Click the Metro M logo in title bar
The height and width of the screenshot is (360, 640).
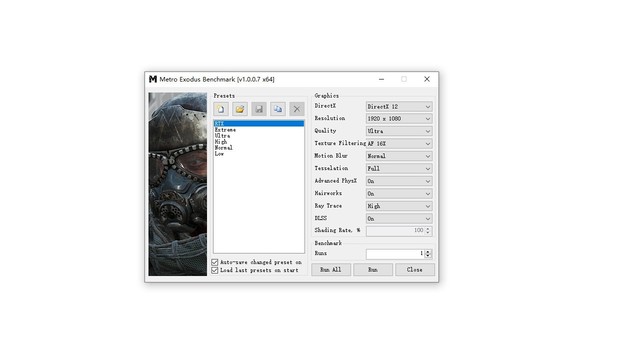pos(153,79)
